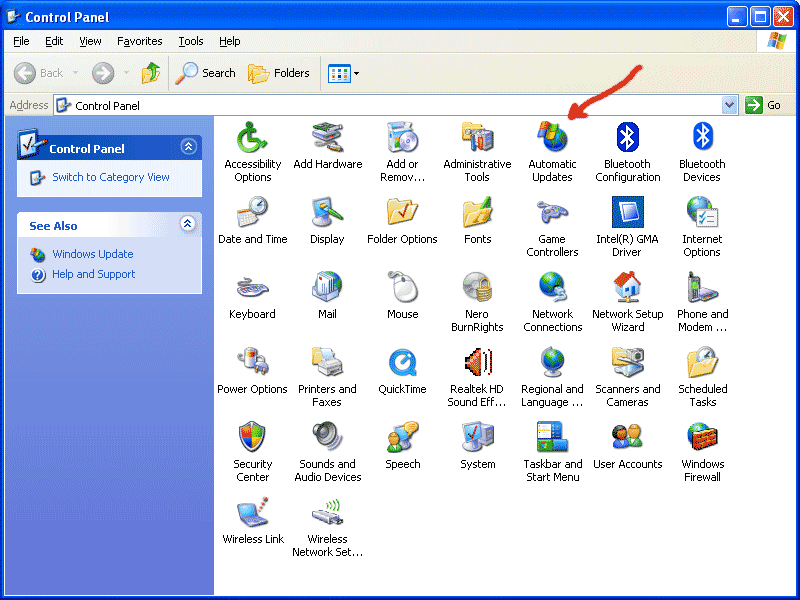Click the Search toolbar button
This screenshot has height=600, width=800.
[x=205, y=73]
